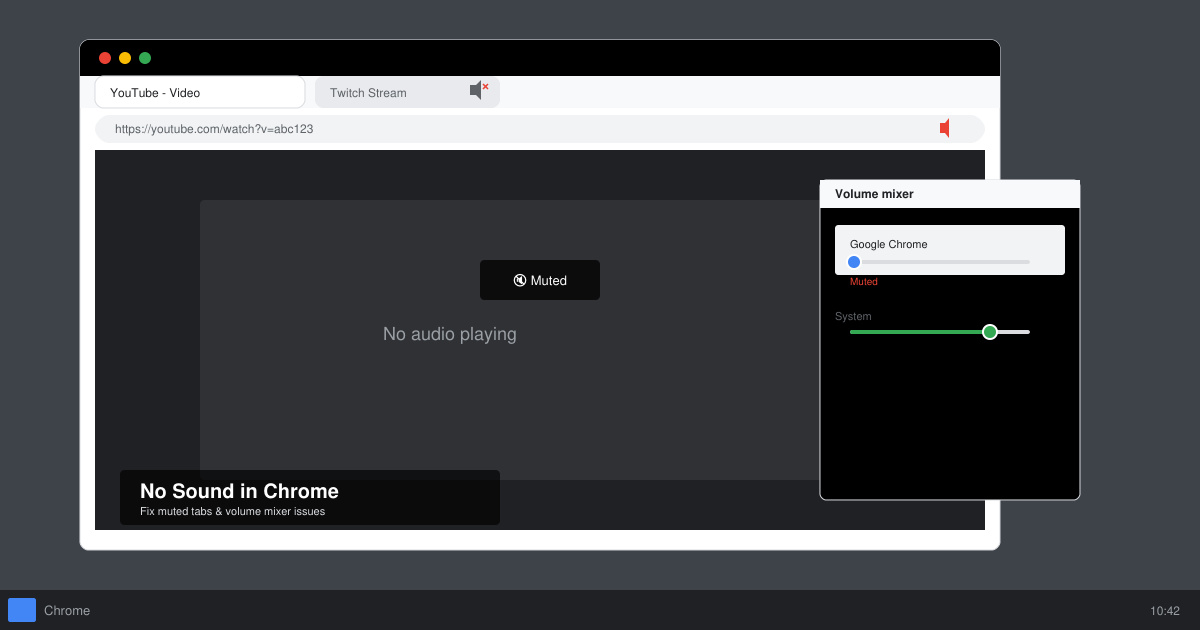Click the youtube.com address bar URL
Viewport: 1200px width, 630px height.
coord(214,129)
